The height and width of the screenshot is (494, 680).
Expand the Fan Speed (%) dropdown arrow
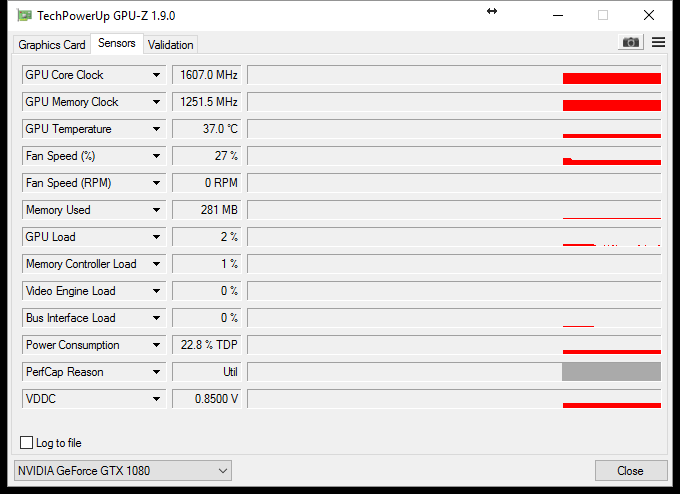tap(157, 156)
